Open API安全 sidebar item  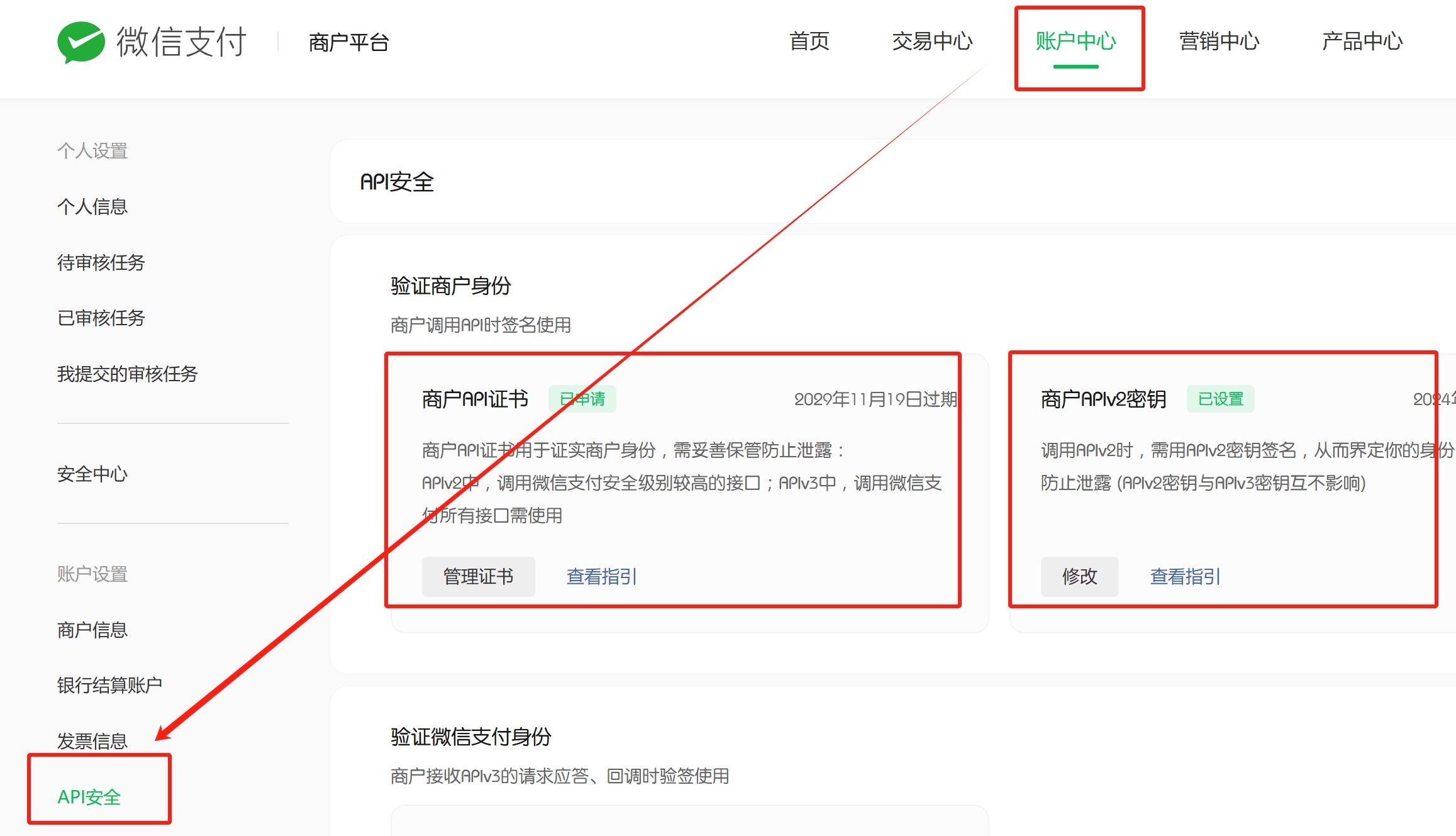(89, 797)
